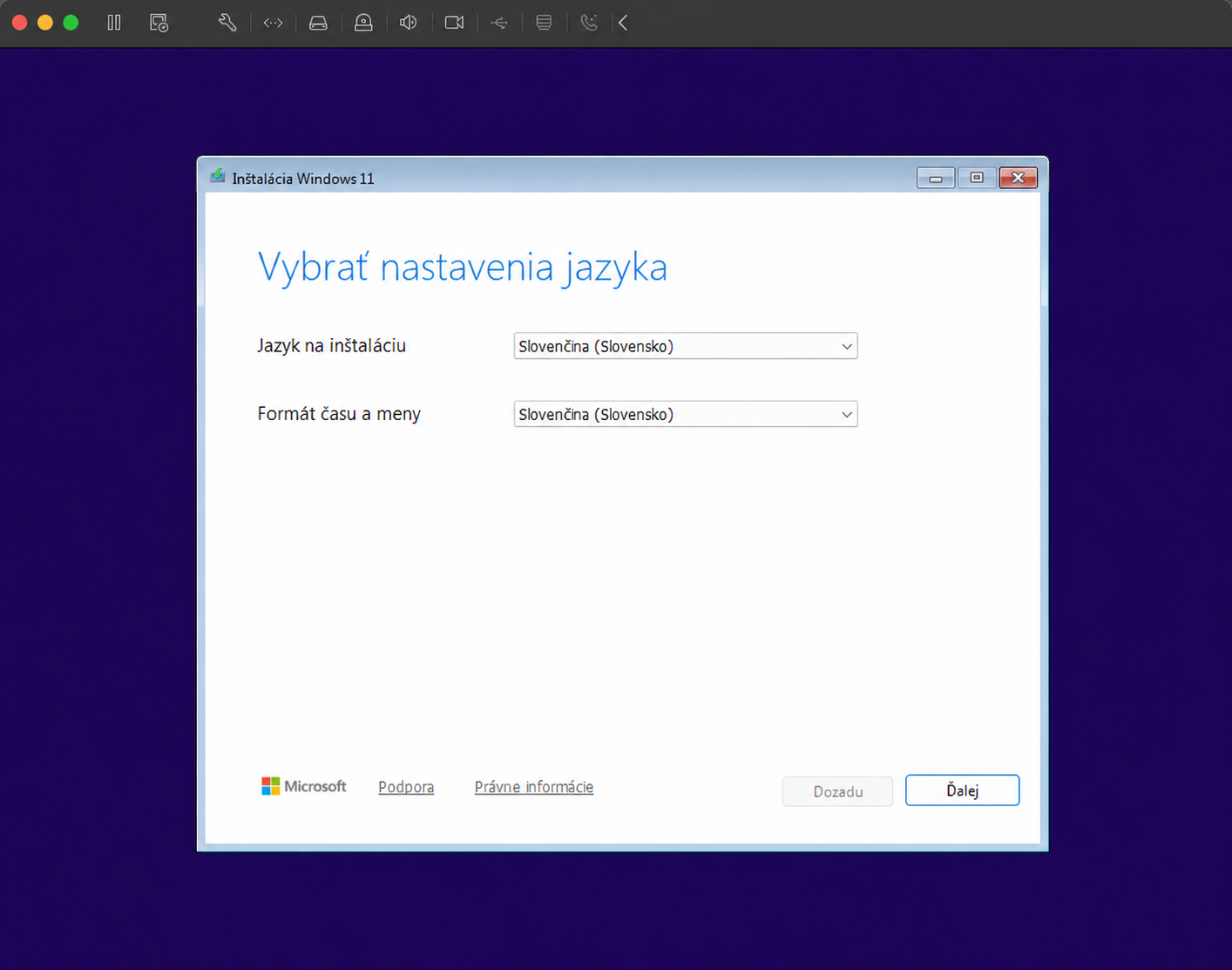Click the Ďalej button
Image resolution: width=1232 pixels, height=970 pixels.
point(962,790)
